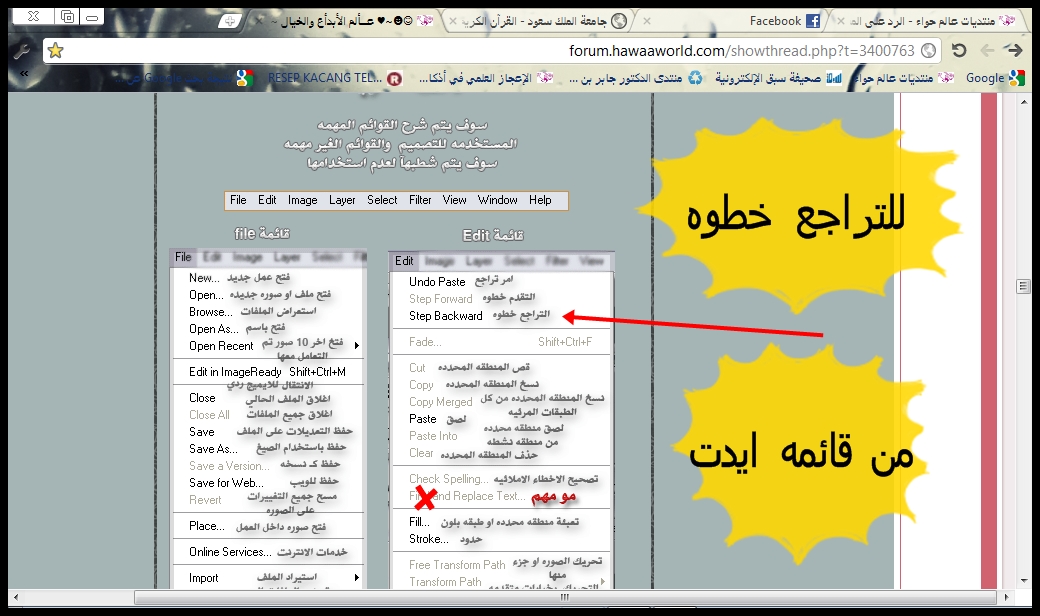Expand the Open Recent submenu arrow
The width and height of the screenshot is (1040, 616).
click(x=357, y=346)
